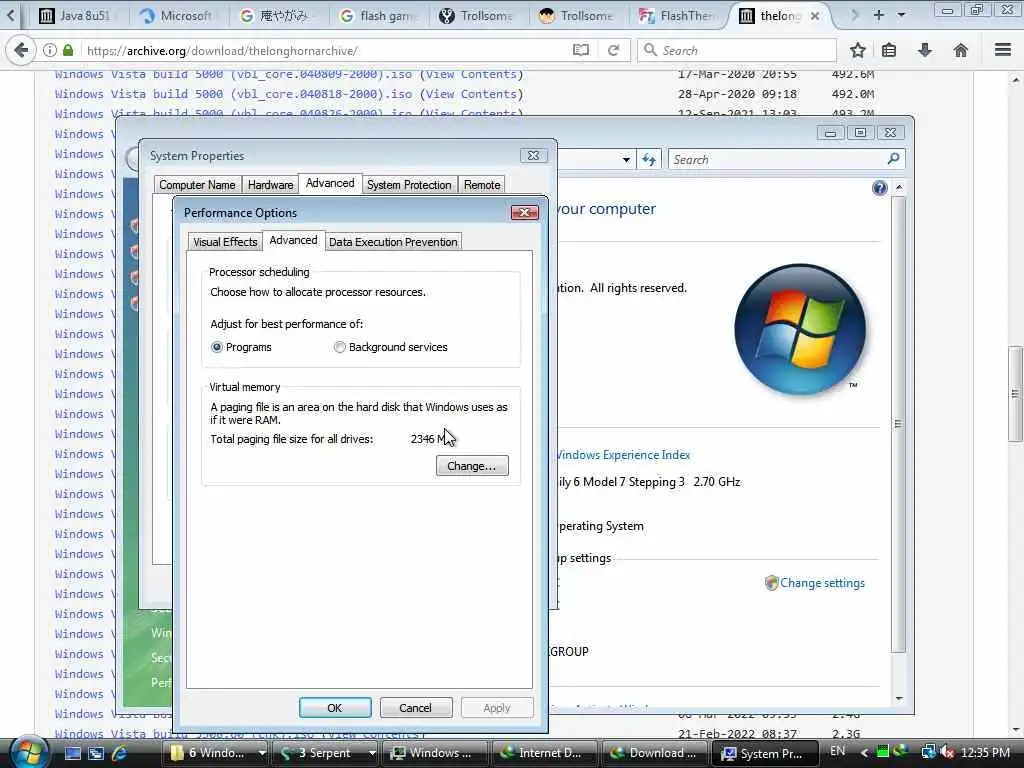Click the System window Search field
Image resolution: width=1024 pixels, height=768 pixels.
[x=777, y=159]
